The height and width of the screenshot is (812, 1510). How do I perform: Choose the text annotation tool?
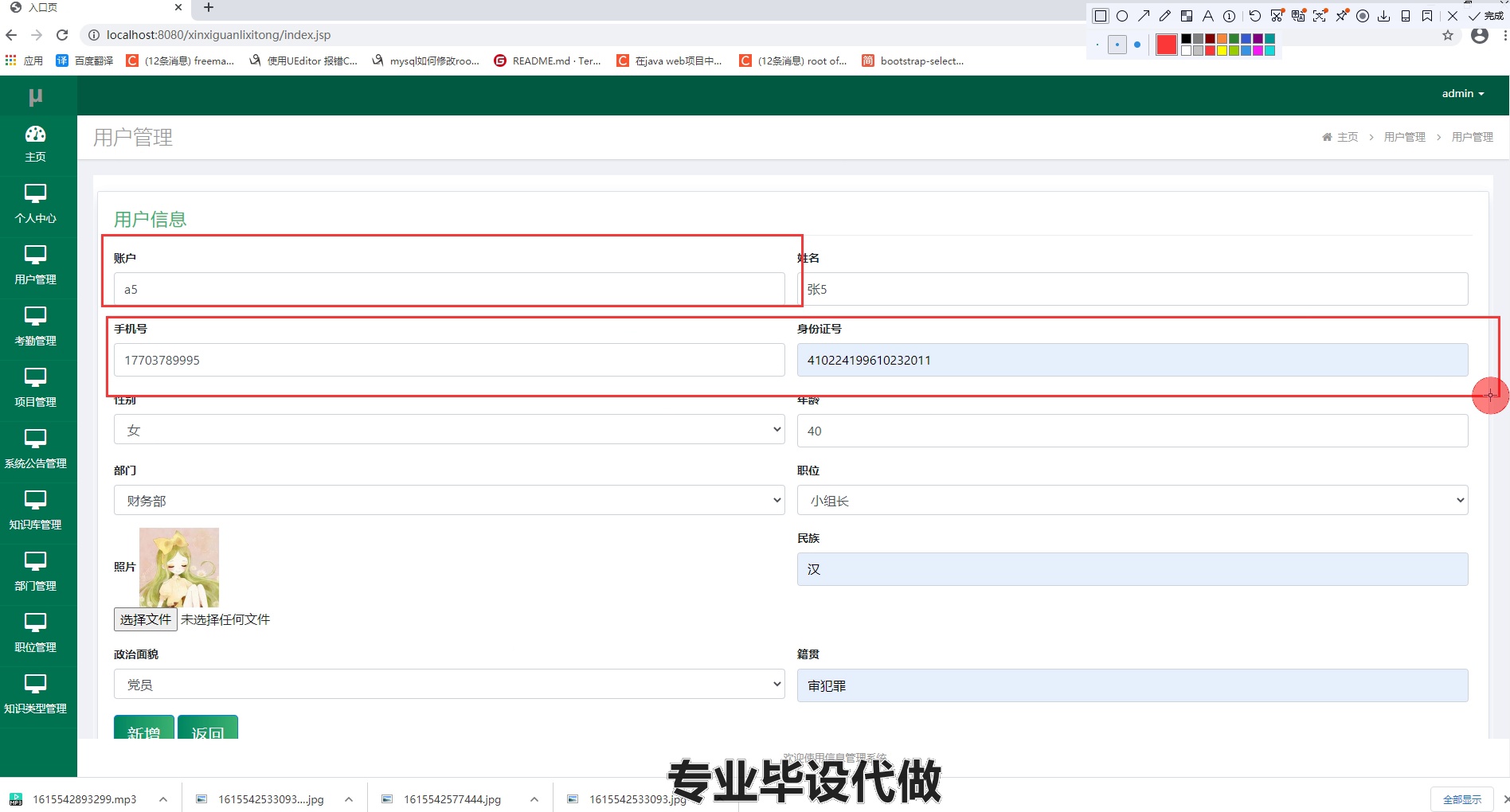point(1208,16)
